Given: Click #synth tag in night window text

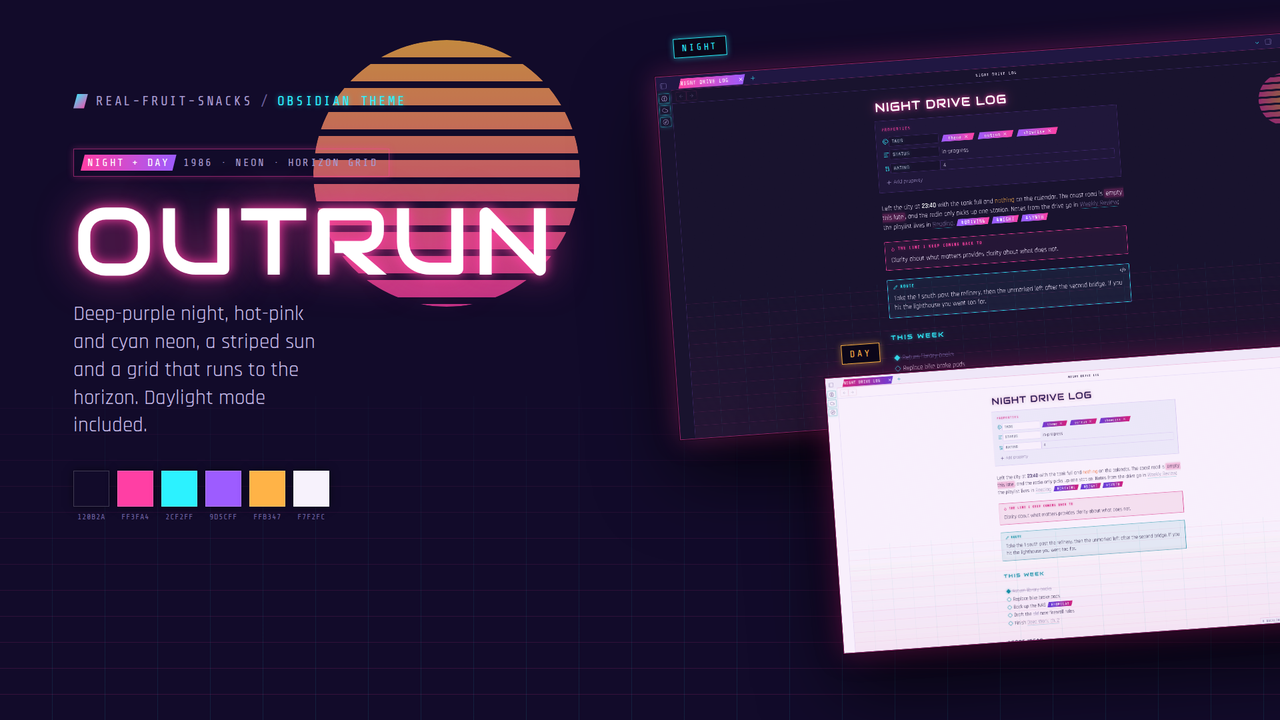Looking at the screenshot, I should point(1034,217).
